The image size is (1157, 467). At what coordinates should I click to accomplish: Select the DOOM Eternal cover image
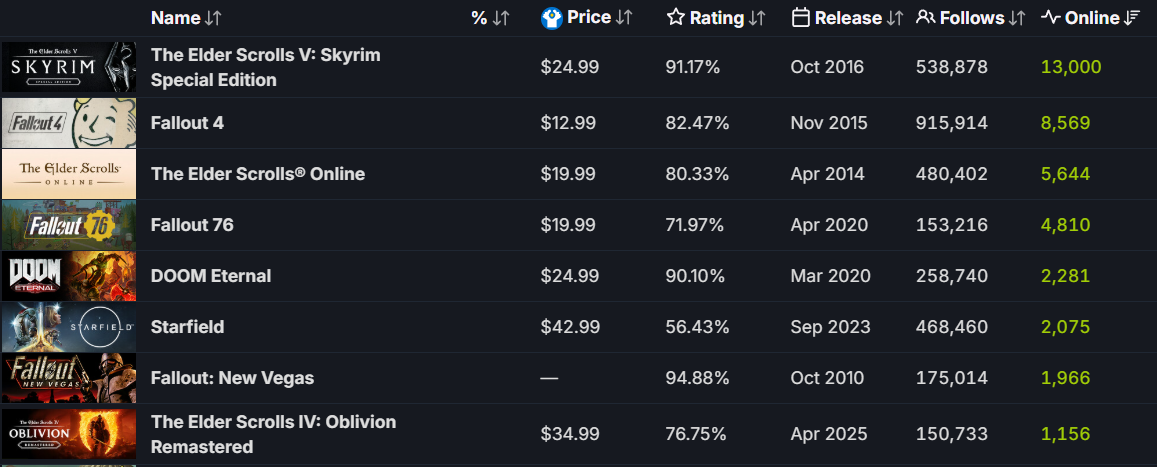pos(69,276)
